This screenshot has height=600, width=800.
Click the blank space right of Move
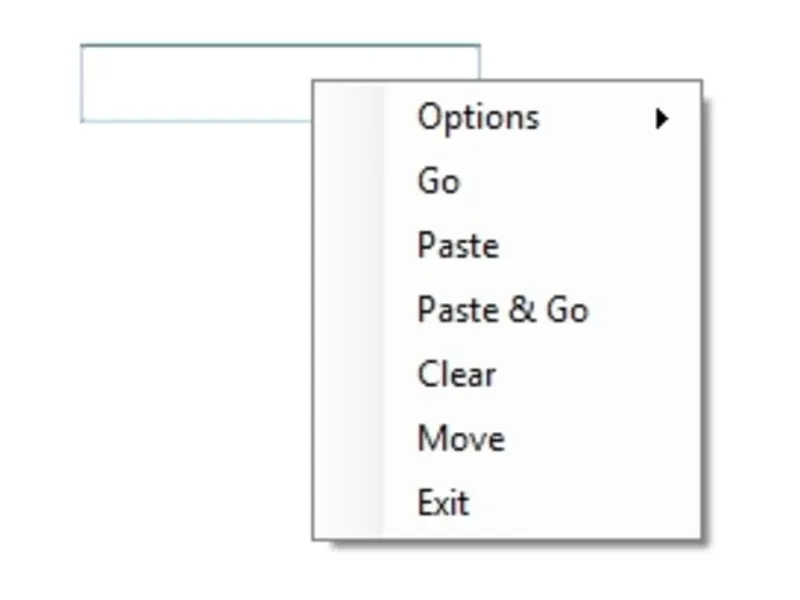click(600, 439)
